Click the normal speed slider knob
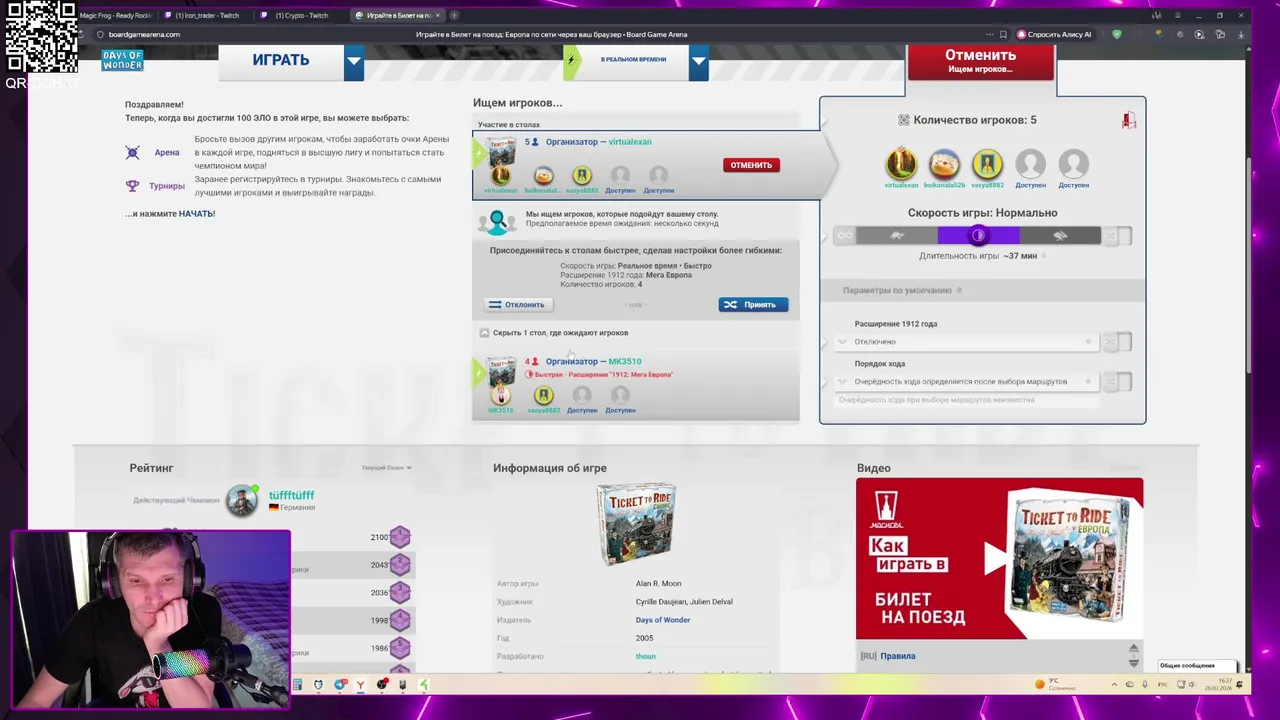The image size is (1280, 720). pyautogui.click(x=978, y=236)
